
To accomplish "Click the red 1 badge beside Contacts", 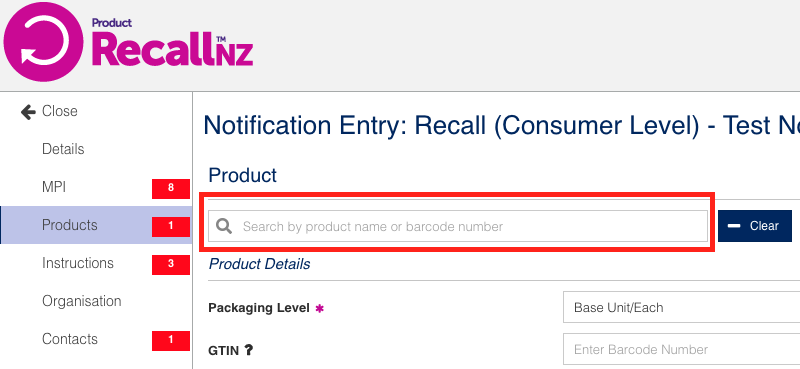I will pos(171,340).
